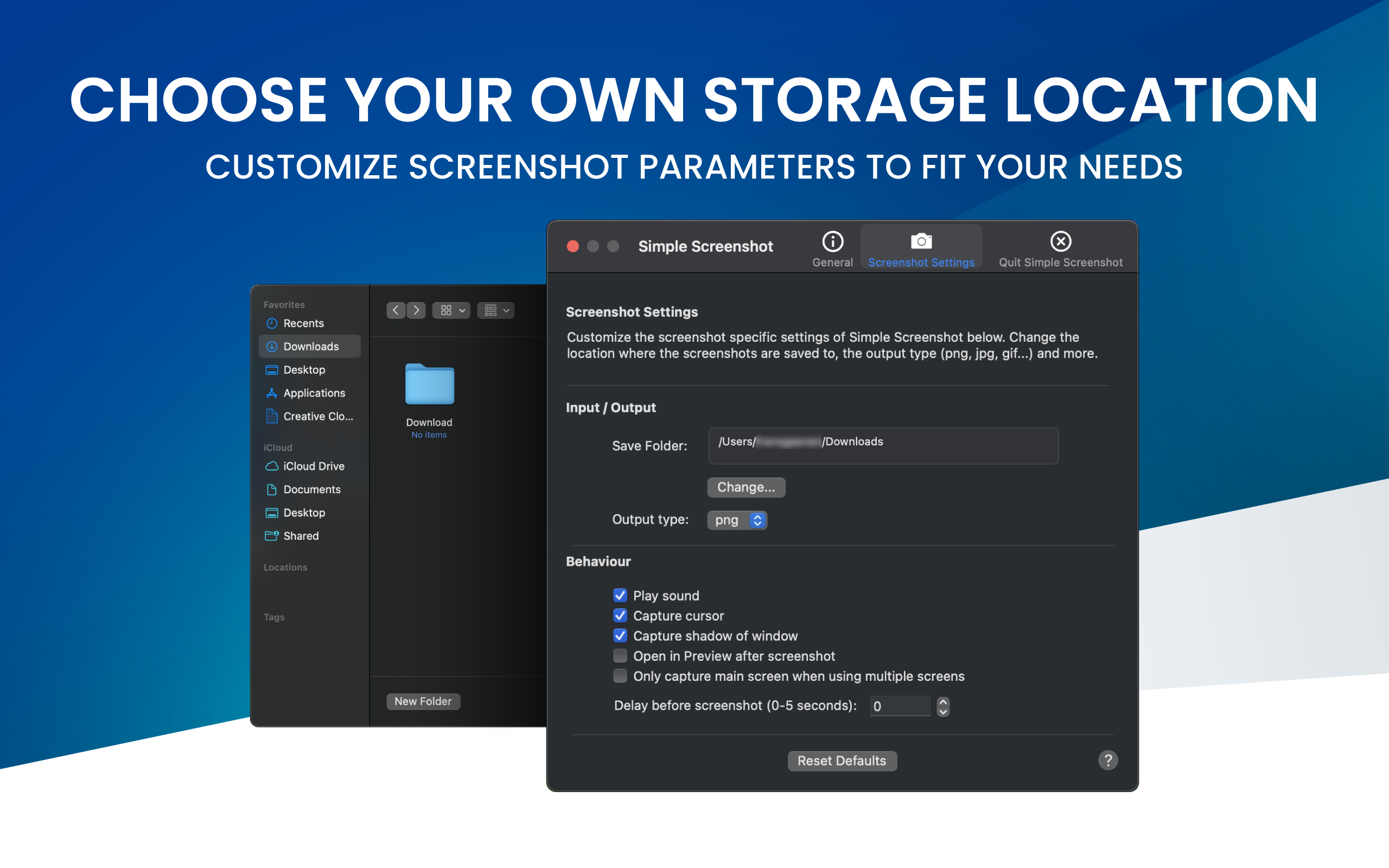Screen dimensions: 1389x868
Task: Click the delay seconds stepper arrows
Action: click(943, 706)
